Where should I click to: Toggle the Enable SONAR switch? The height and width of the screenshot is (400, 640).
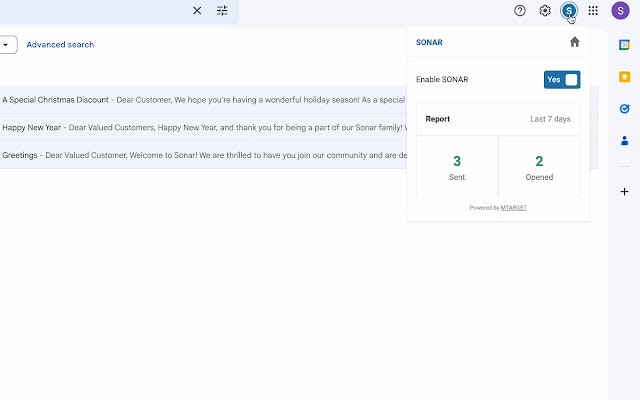click(562, 80)
